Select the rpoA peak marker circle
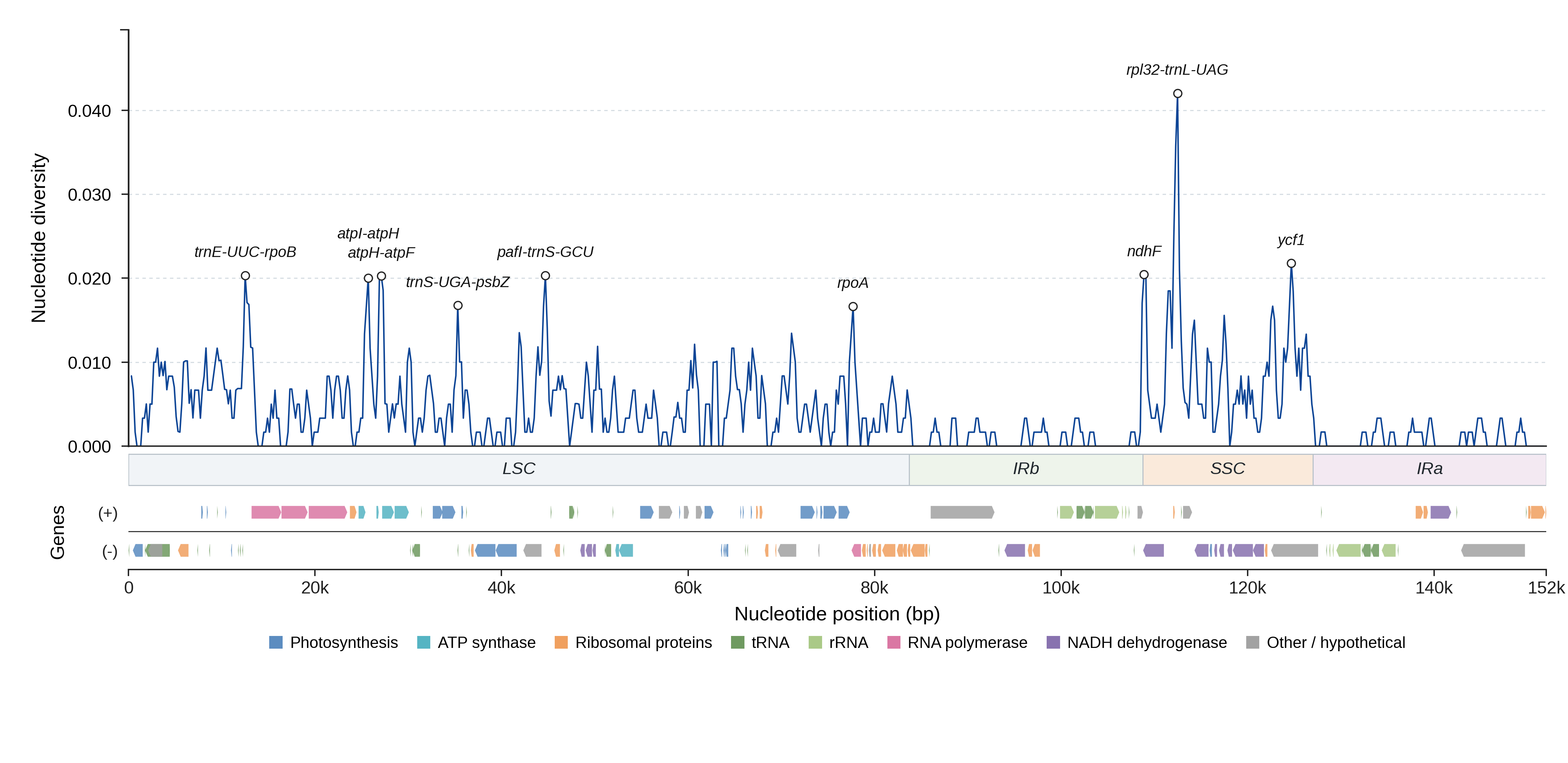1568x763 pixels. 853,307
